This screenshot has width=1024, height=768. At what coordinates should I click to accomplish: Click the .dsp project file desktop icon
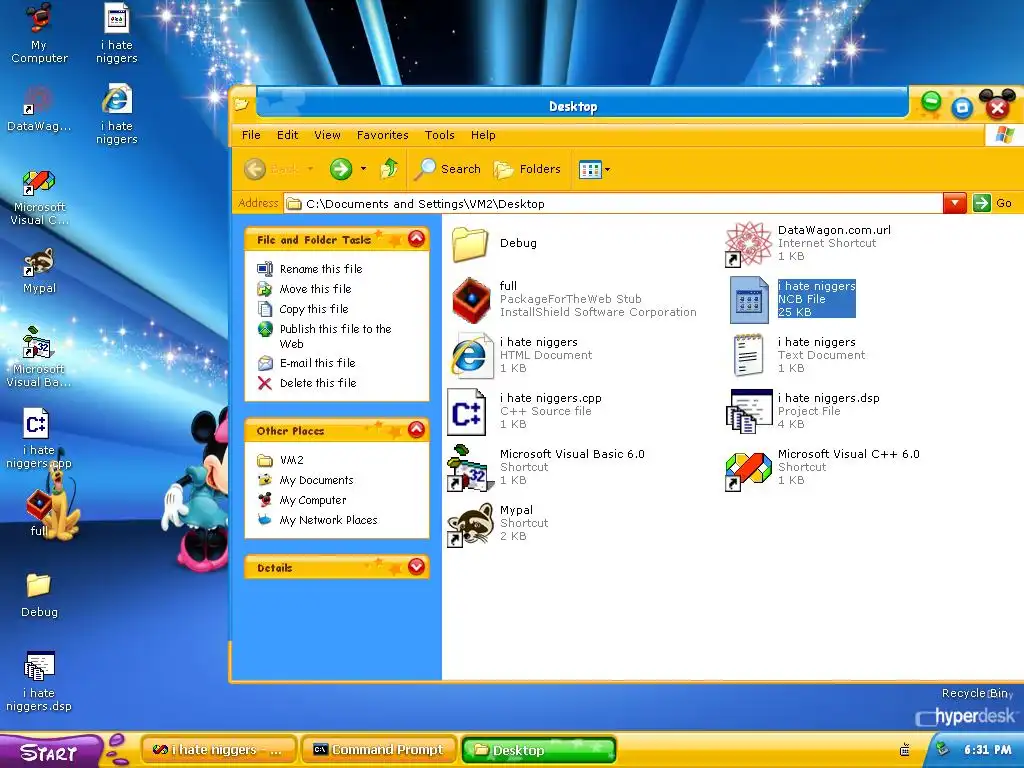(39, 681)
